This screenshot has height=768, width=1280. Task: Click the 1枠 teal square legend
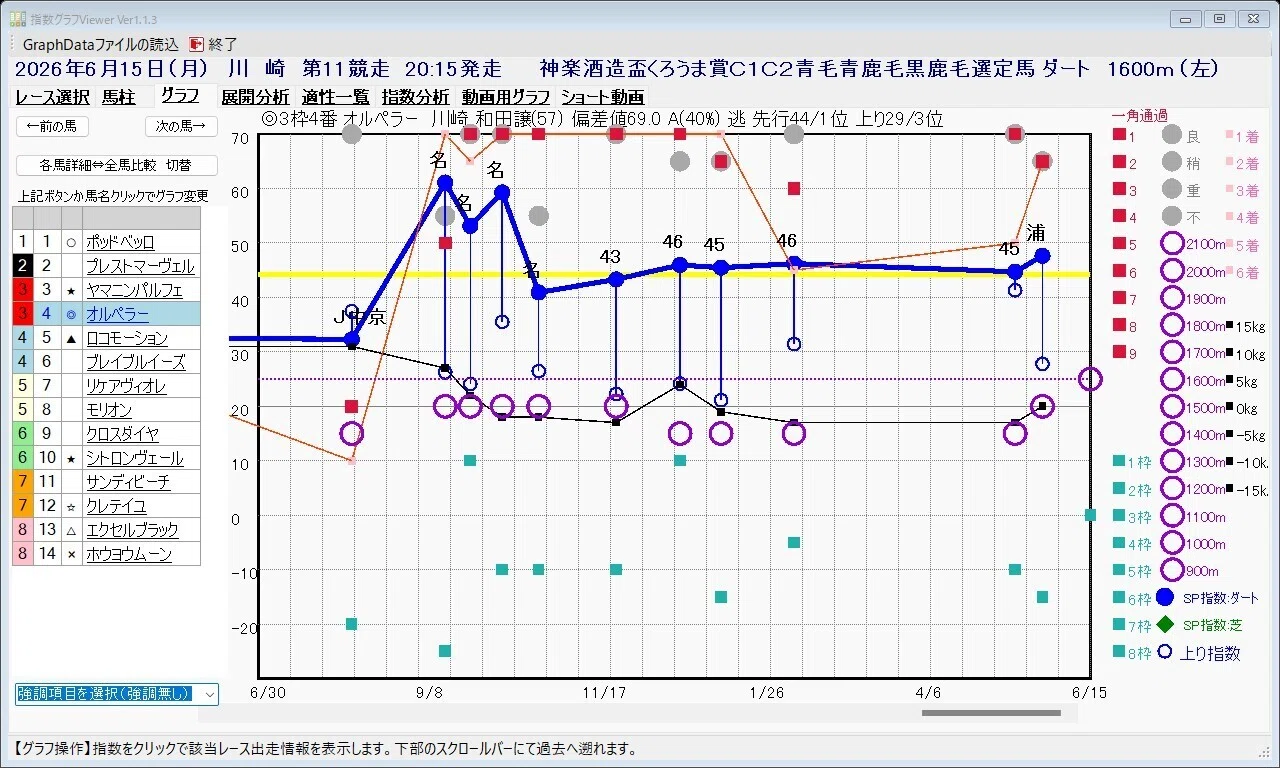pos(1119,462)
